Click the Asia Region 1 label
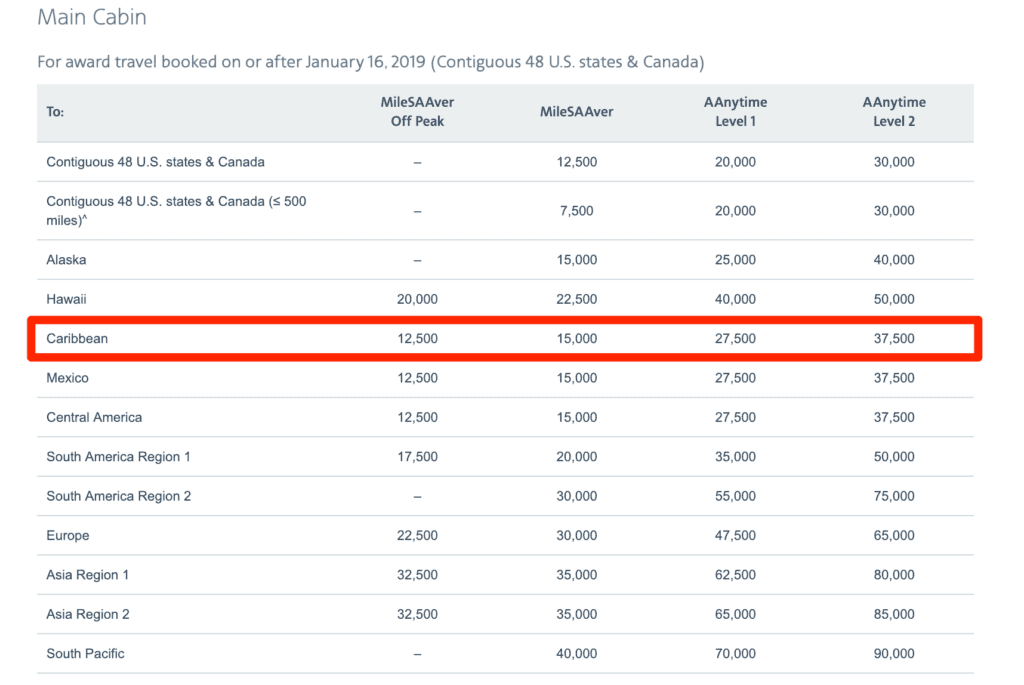The image size is (1024, 685). click(88, 575)
